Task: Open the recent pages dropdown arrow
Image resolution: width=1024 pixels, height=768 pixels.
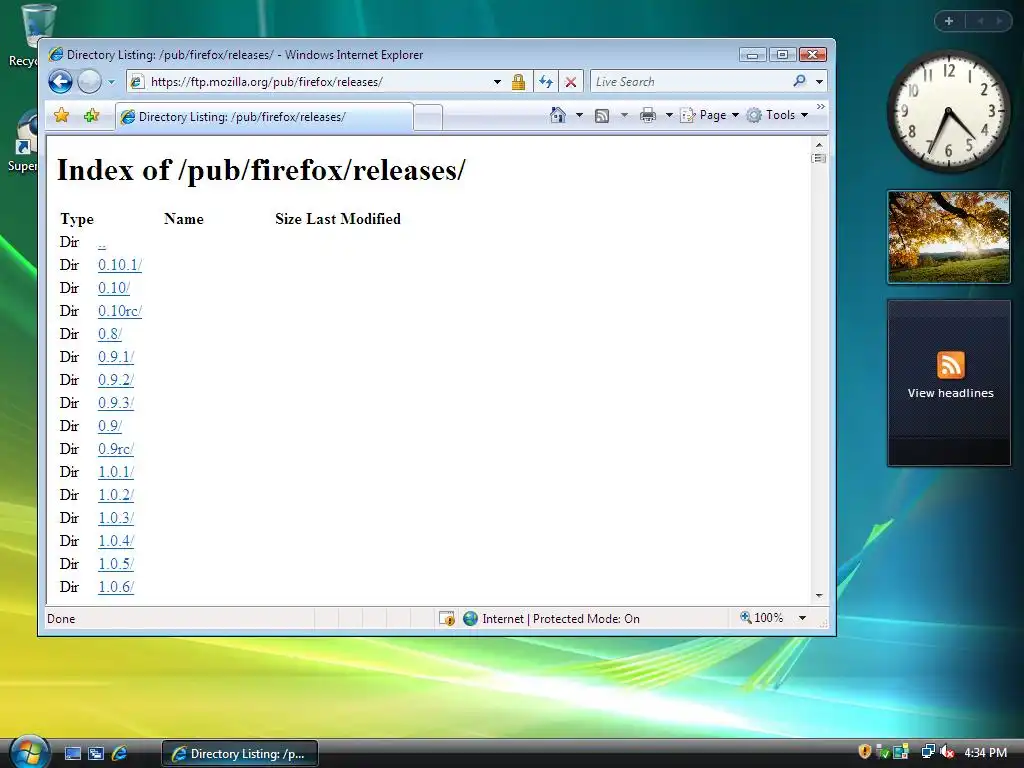Action: coord(112,82)
